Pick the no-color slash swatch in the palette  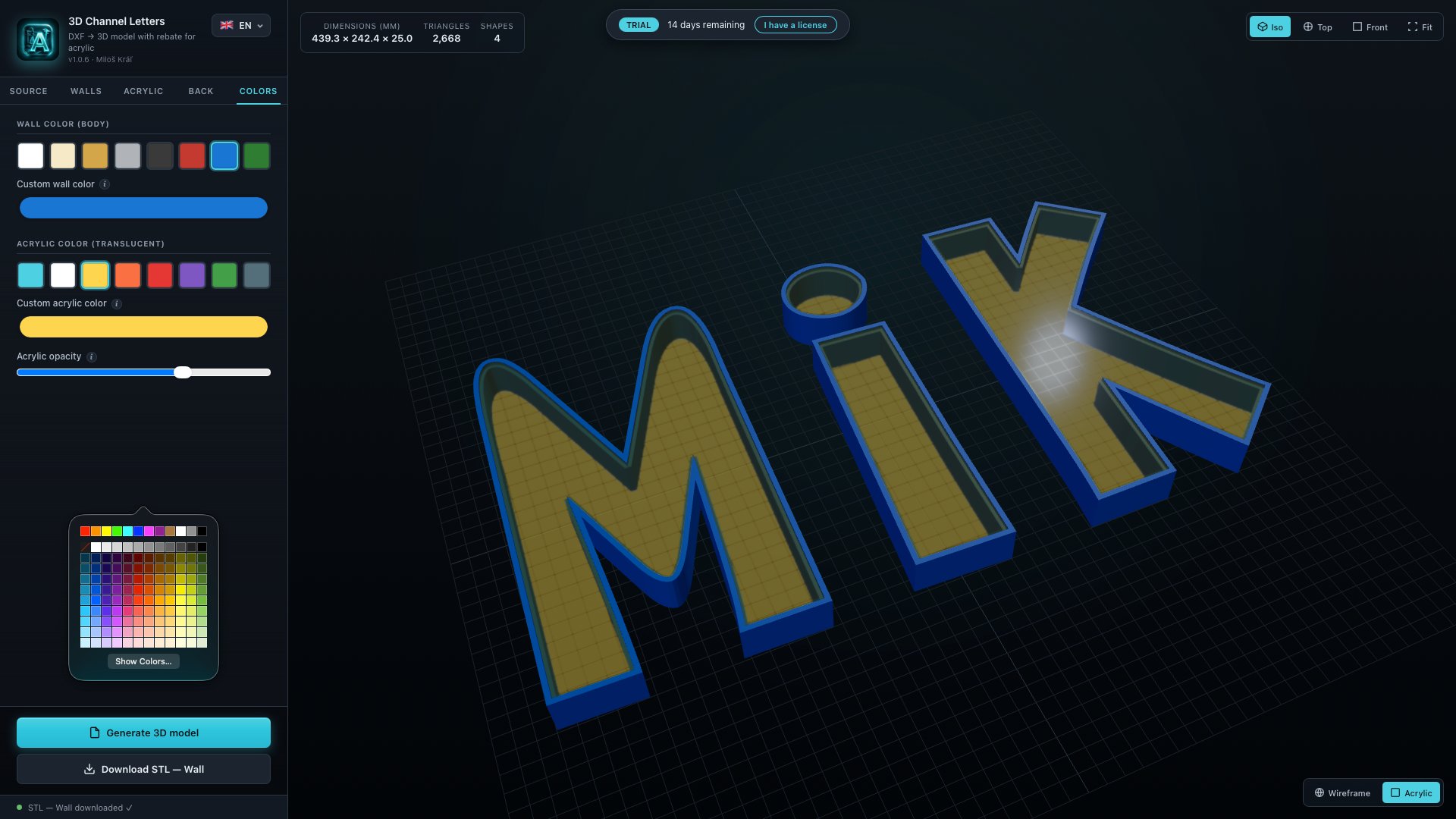tap(85, 547)
